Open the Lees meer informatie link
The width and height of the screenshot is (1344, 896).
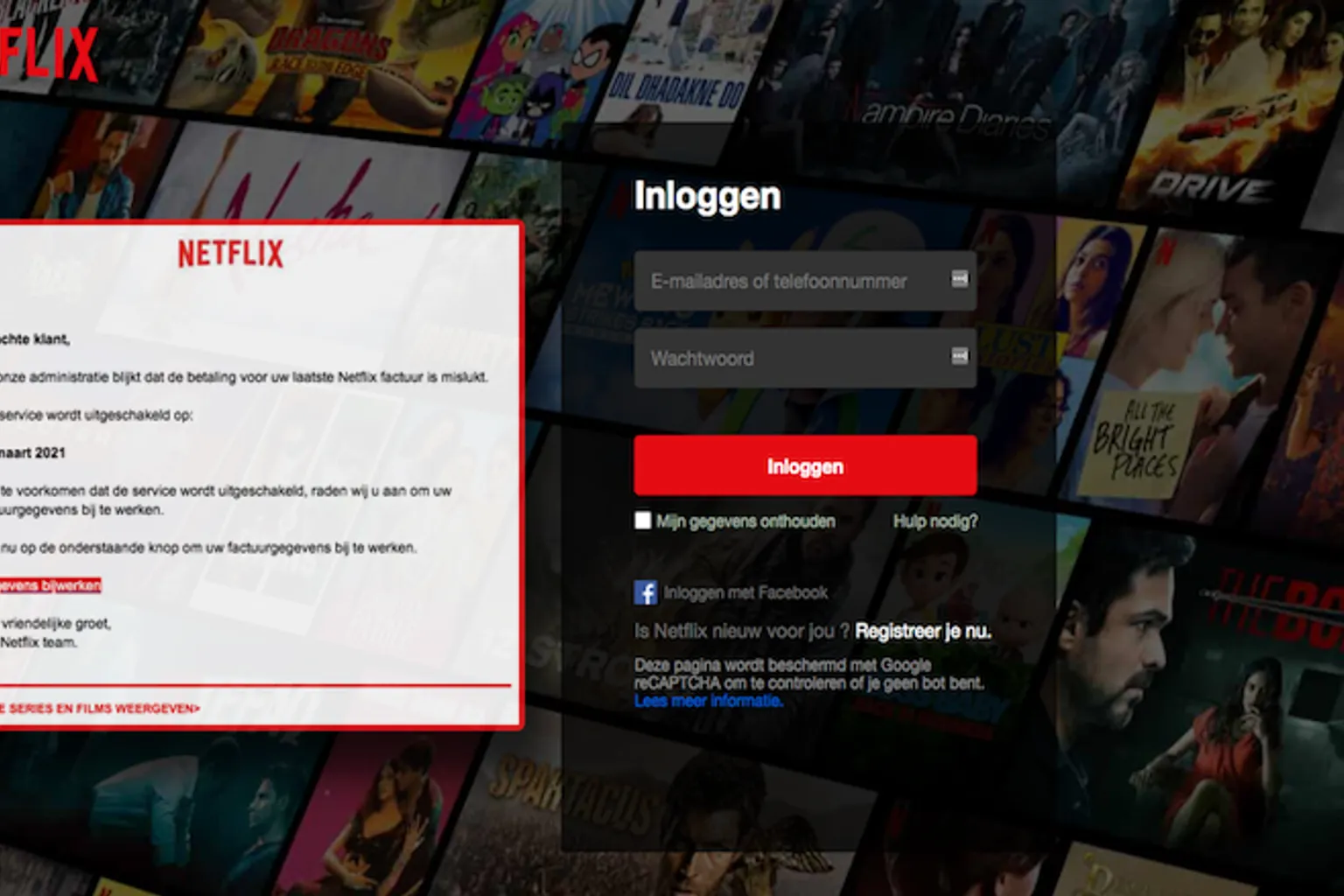pyautogui.click(x=708, y=701)
